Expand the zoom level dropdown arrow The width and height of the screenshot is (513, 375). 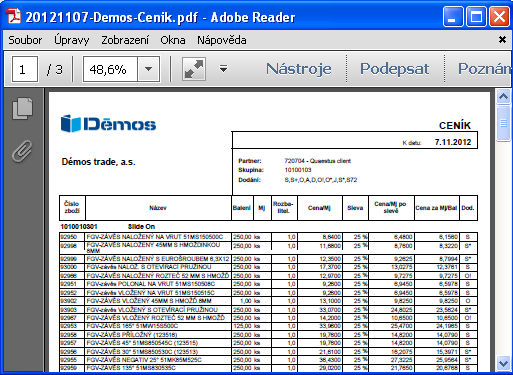148,69
